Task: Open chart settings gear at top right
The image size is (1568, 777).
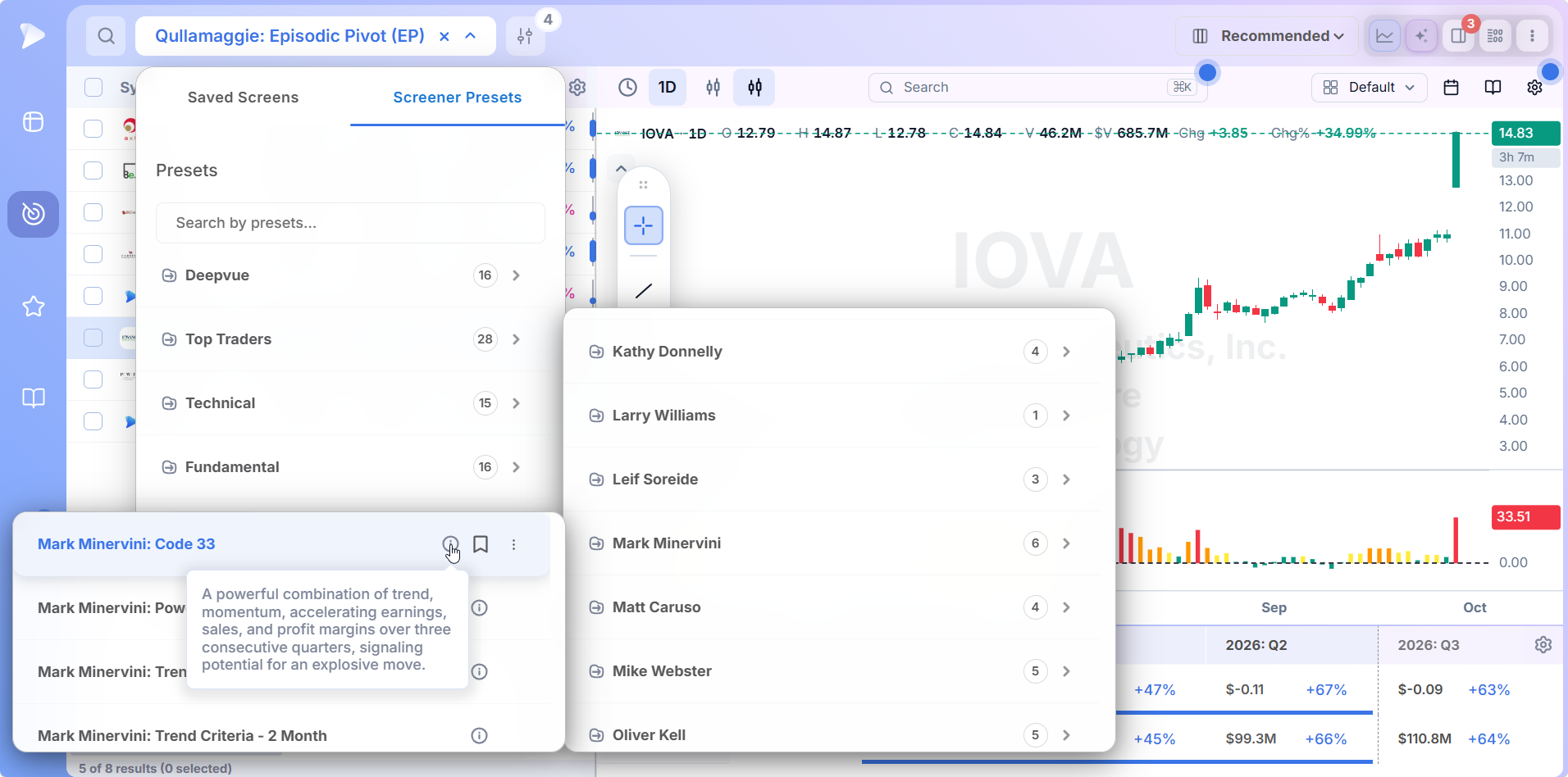Action: pyautogui.click(x=1534, y=88)
